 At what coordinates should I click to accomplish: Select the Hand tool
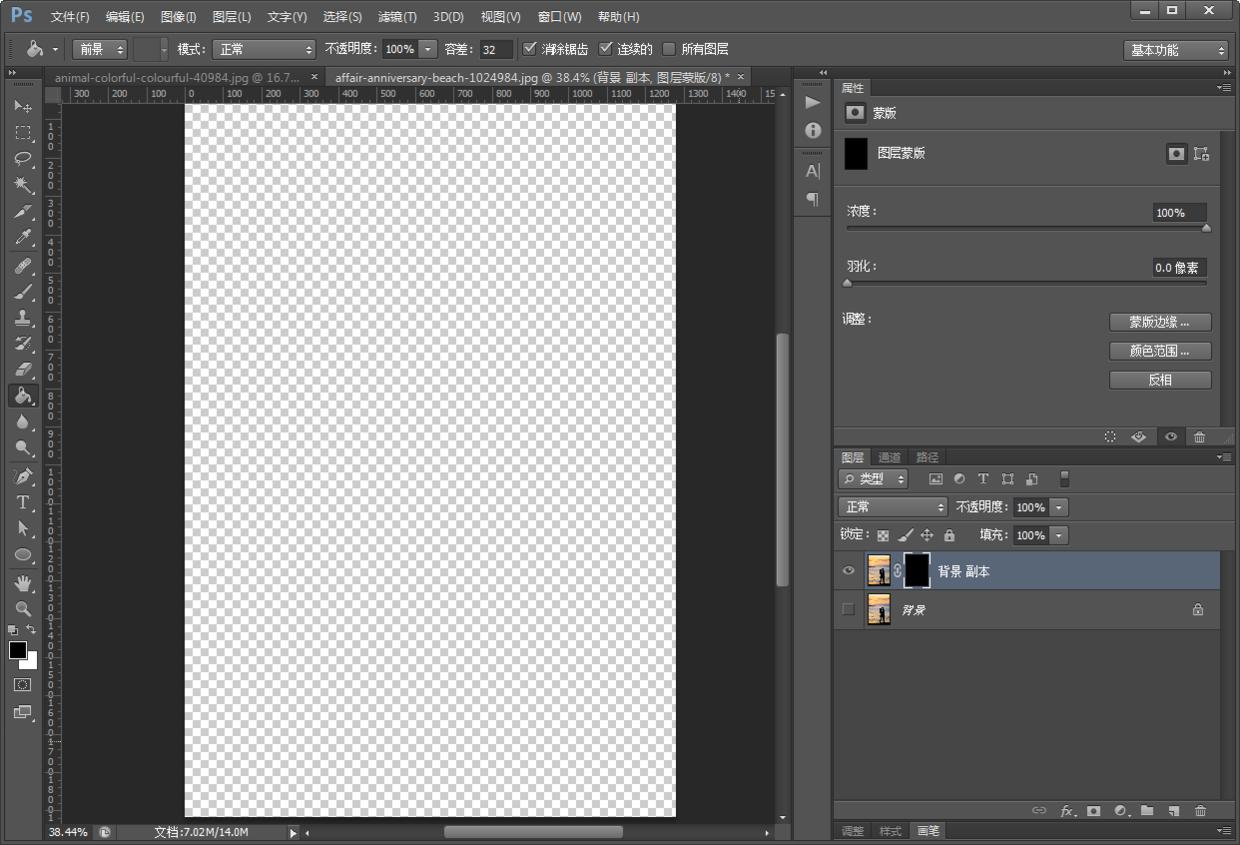click(23, 582)
